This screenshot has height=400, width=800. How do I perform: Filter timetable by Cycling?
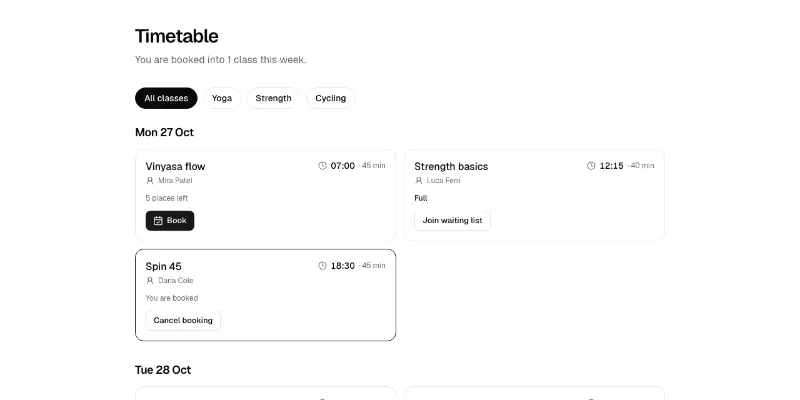point(331,98)
